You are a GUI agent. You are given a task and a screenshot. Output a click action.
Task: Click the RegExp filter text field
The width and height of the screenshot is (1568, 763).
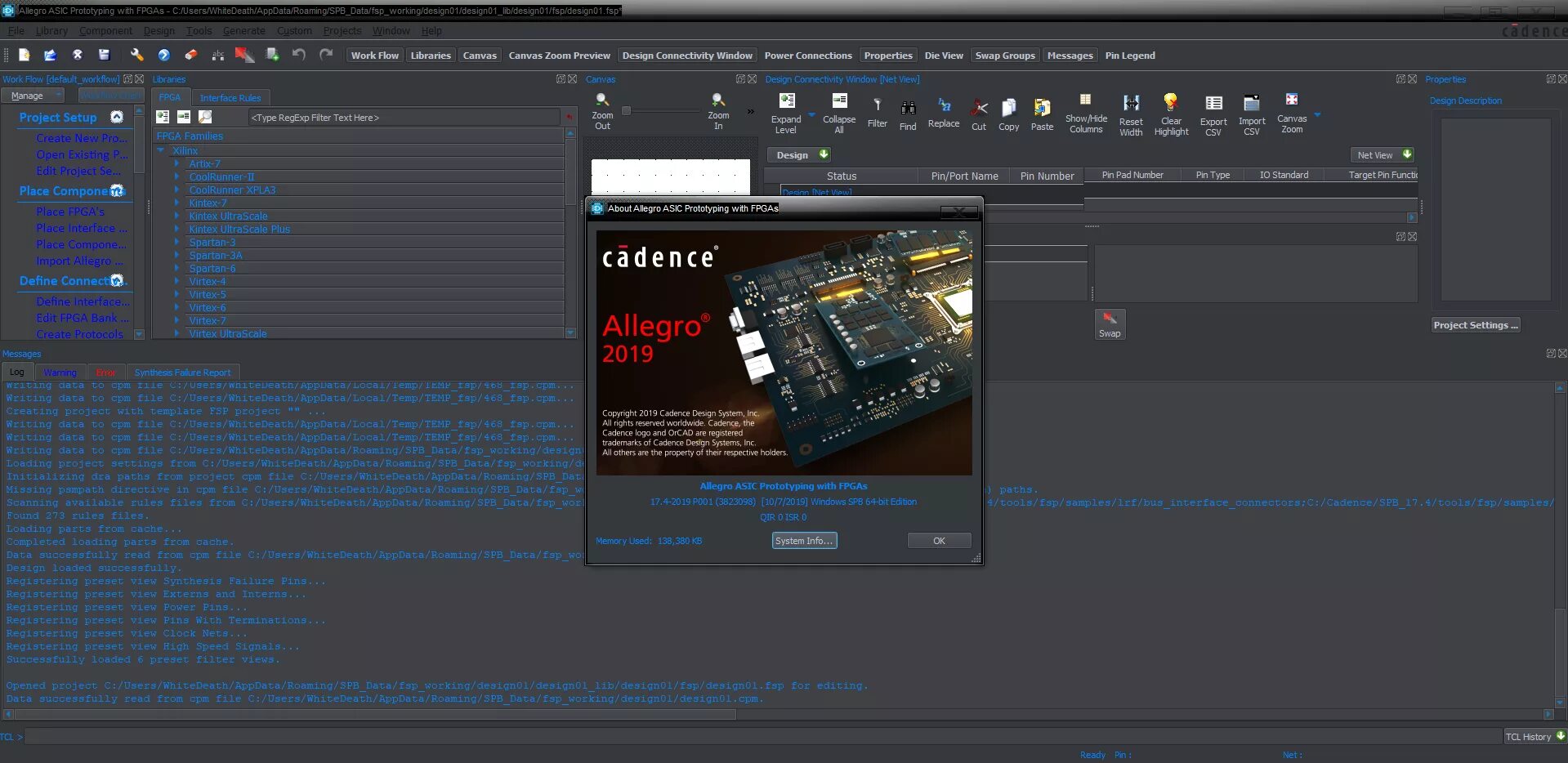point(404,117)
